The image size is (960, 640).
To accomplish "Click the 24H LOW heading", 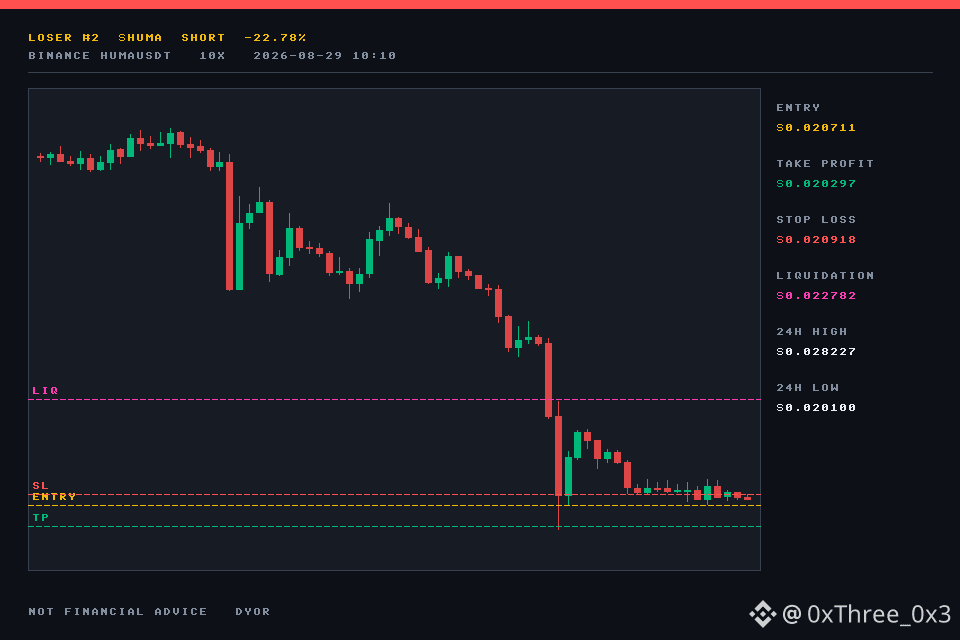I will pos(808,388).
